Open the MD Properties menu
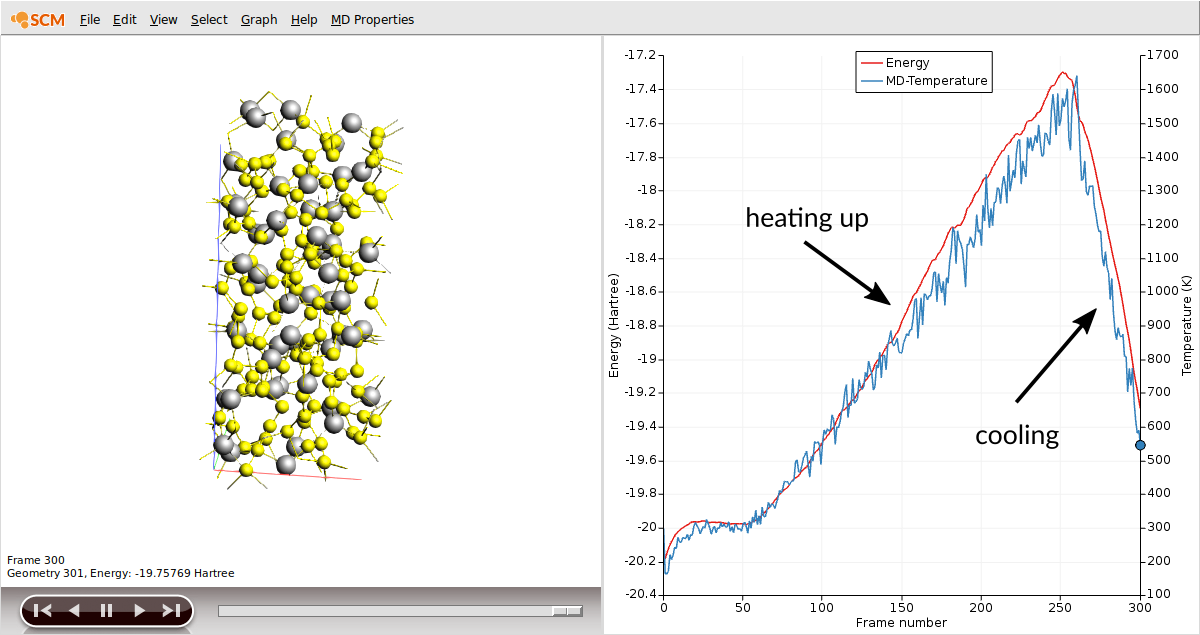 [x=372, y=19]
